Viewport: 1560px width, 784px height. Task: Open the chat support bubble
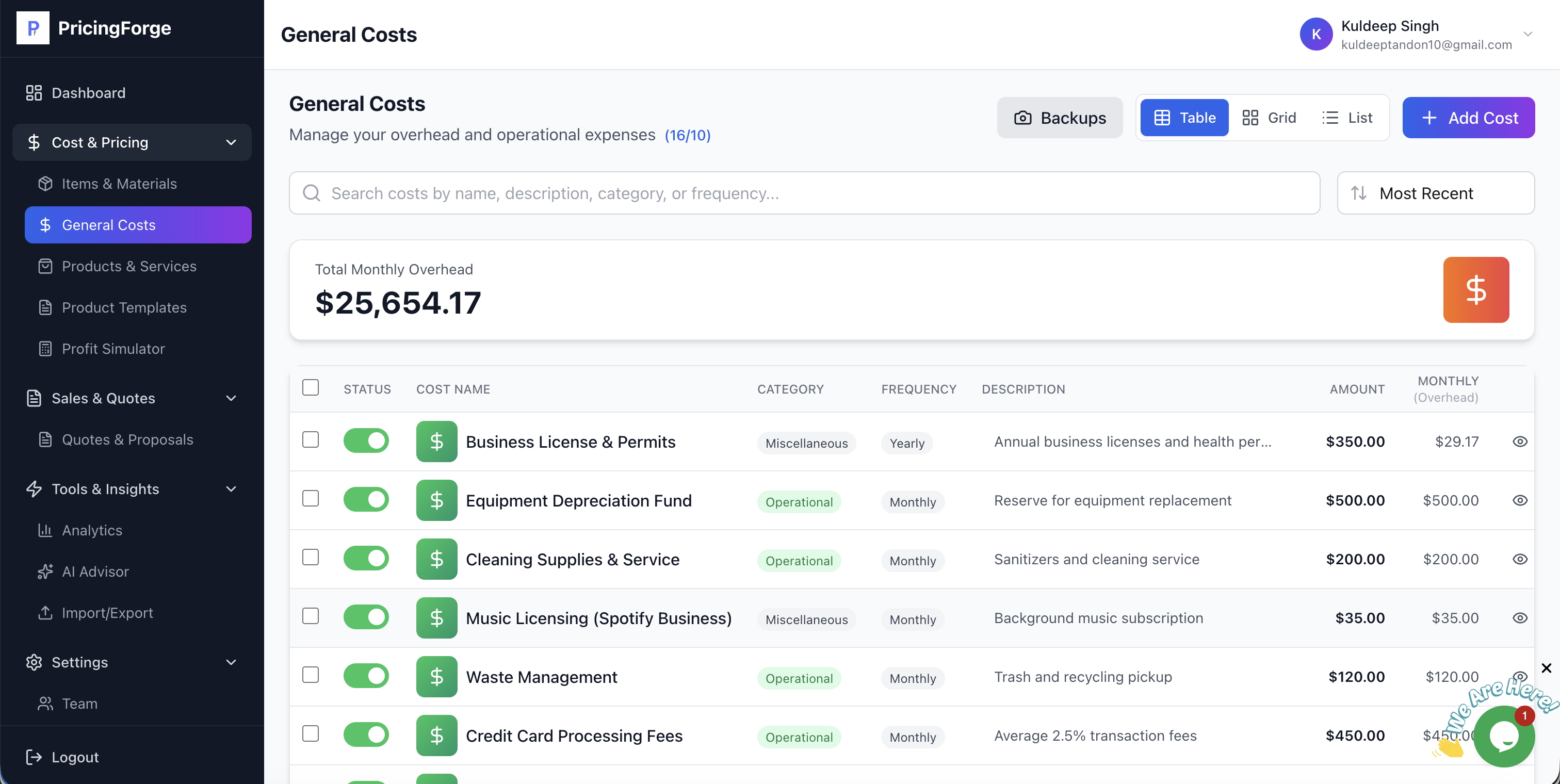(x=1504, y=736)
